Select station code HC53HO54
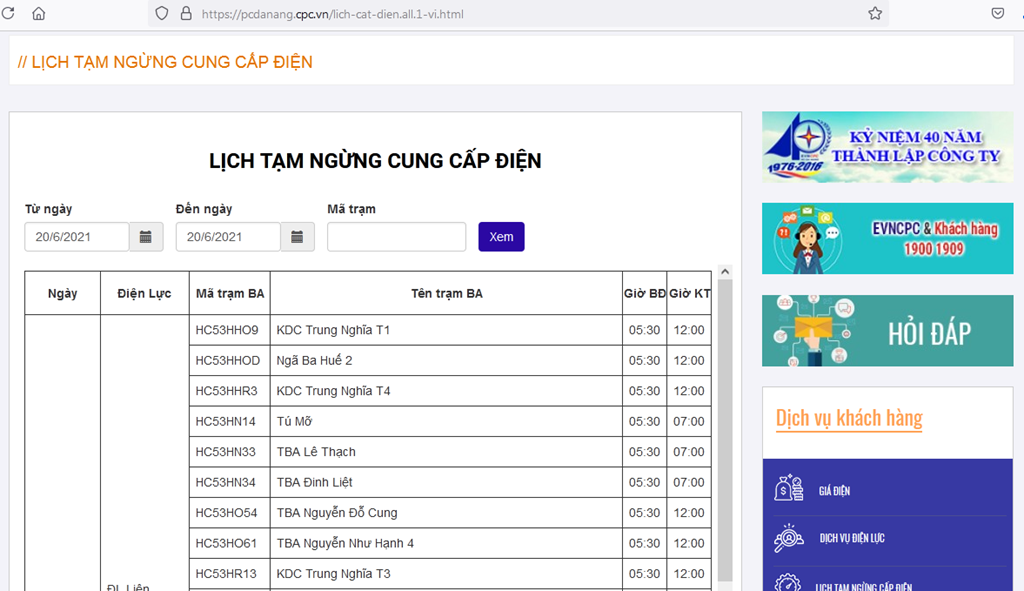 pos(226,513)
